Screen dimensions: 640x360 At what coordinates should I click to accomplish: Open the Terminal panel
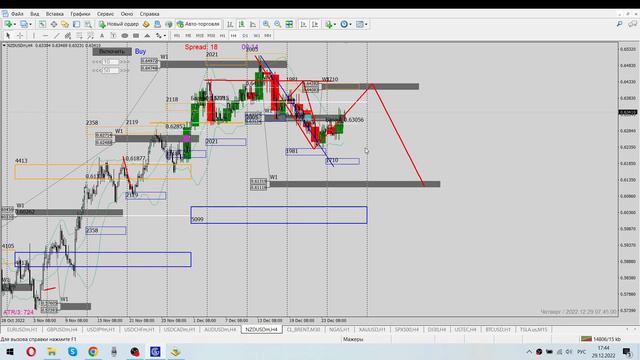[76, 24]
